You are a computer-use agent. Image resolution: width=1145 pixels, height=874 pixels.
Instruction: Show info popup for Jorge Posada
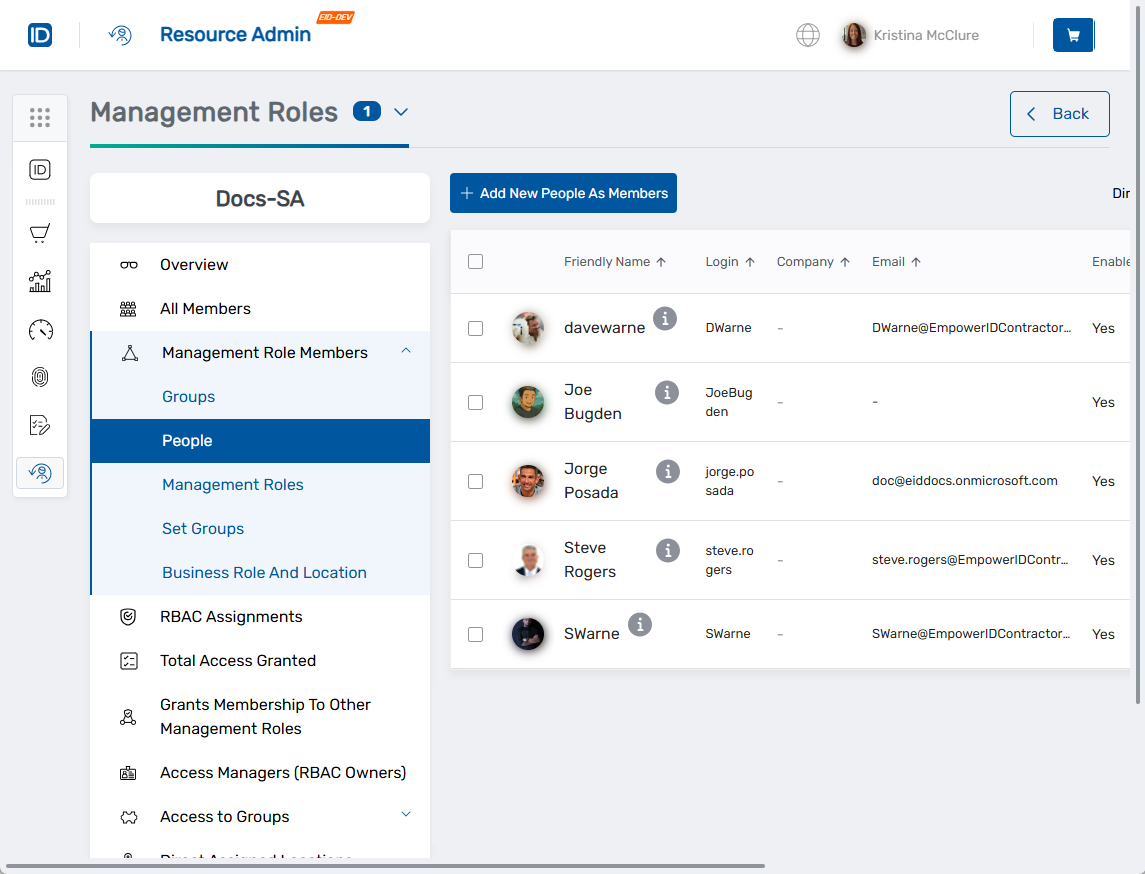(667, 471)
